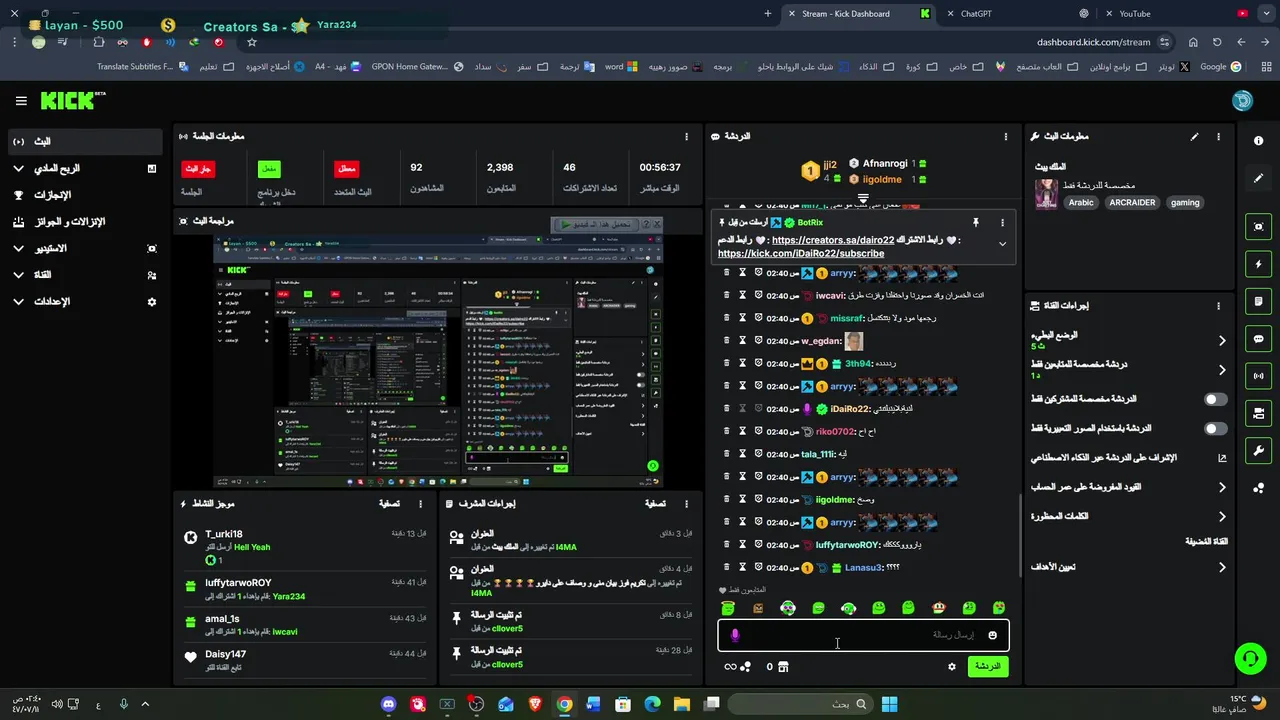The width and height of the screenshot is (1280, 720).
Task: Click shield icon on w_egdan message
Action: pos(759,341)
